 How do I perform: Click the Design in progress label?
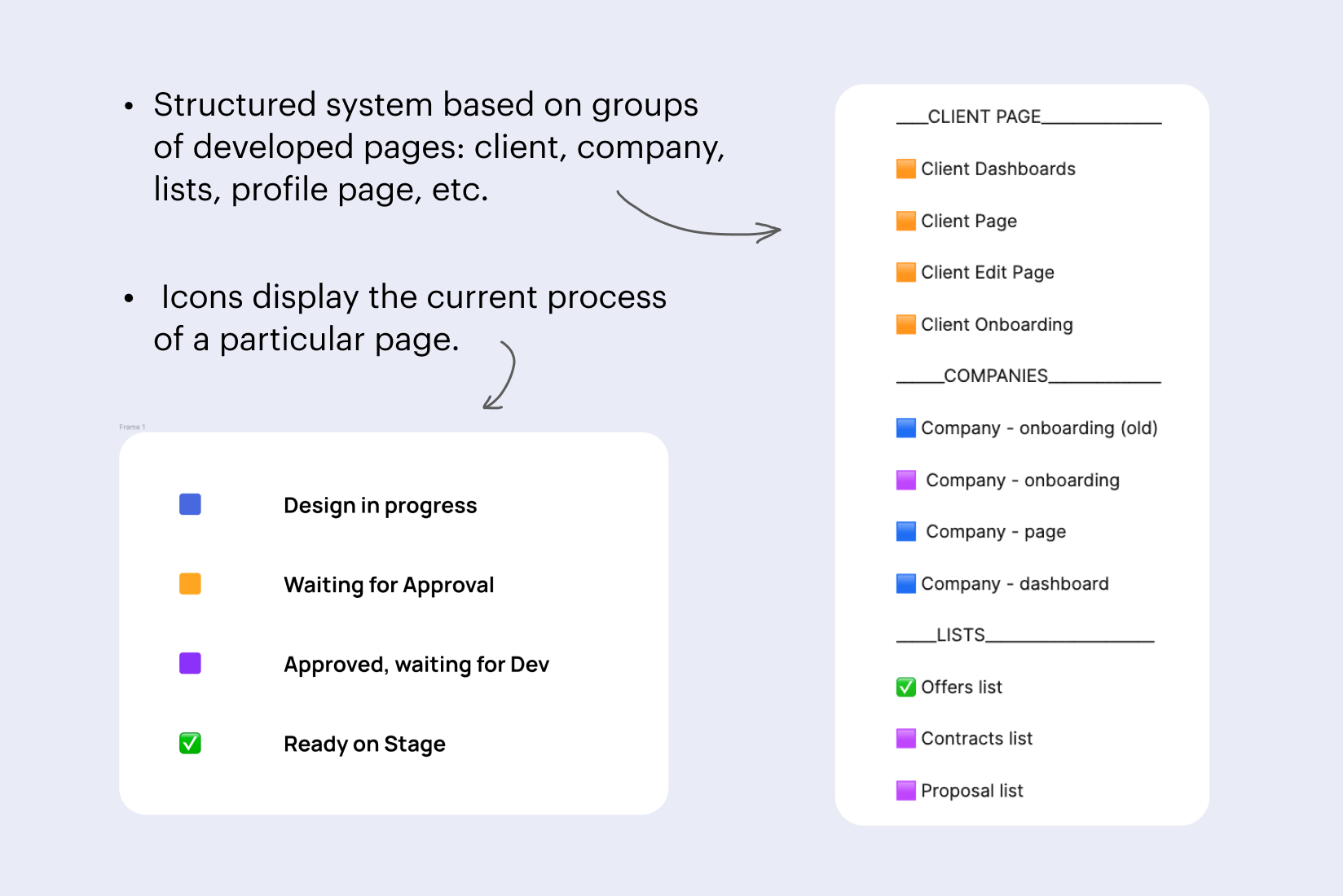380,506
